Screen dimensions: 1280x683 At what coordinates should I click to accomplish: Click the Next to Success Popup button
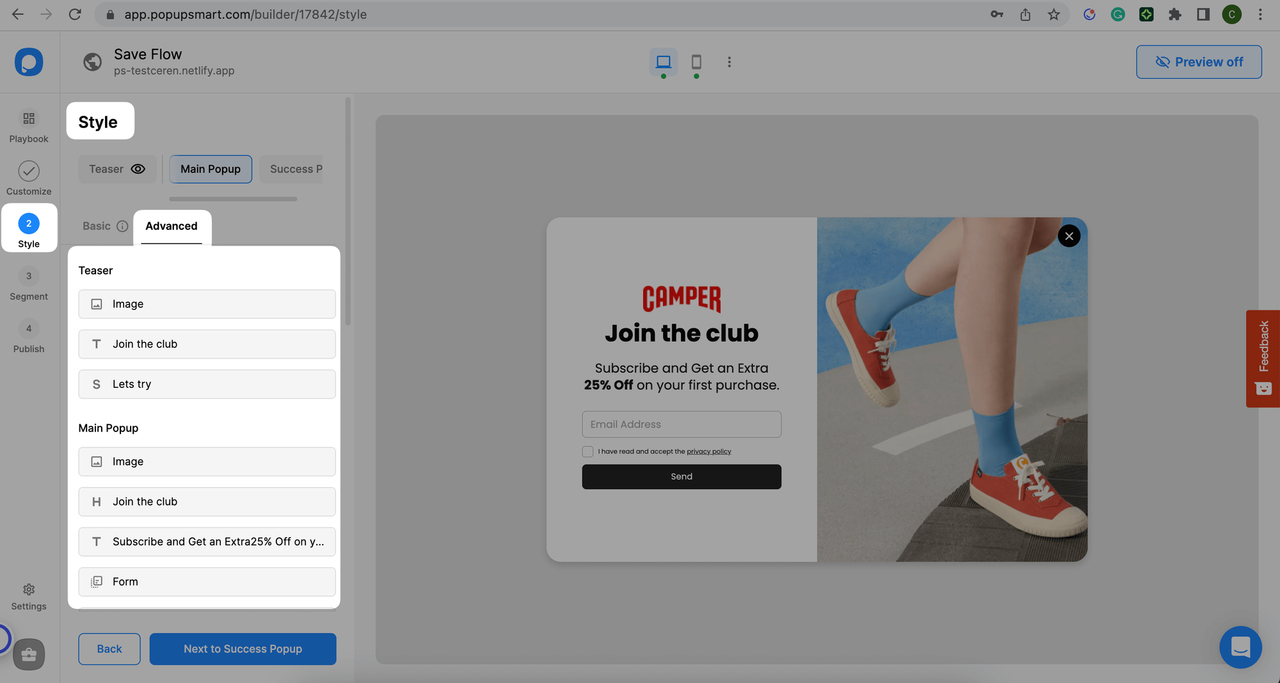point(242,648)
